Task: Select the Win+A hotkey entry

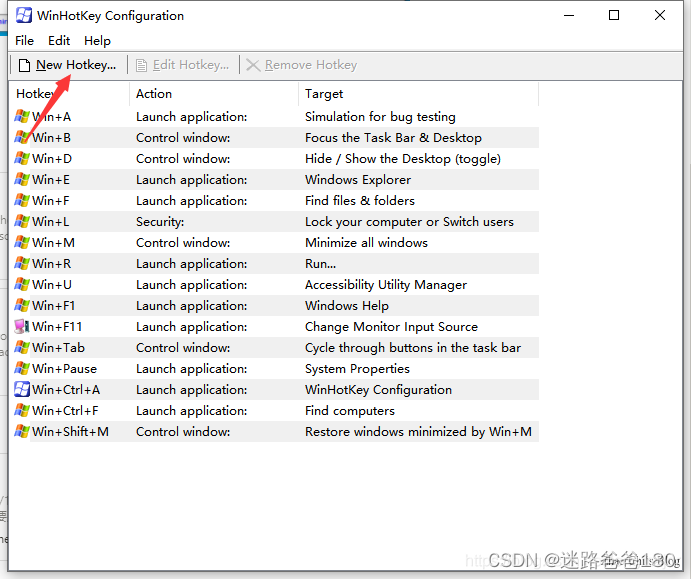Action: (x=51, y=117)
